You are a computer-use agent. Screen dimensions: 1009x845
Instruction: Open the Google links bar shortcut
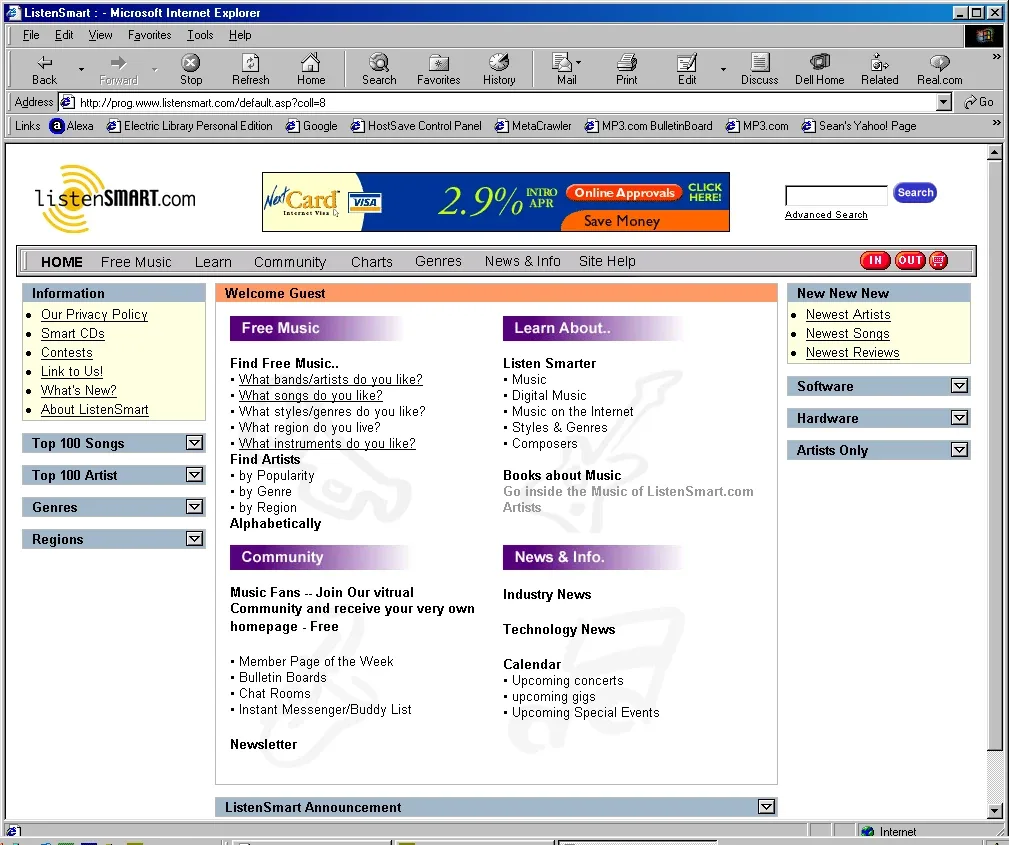pos(311,126)
